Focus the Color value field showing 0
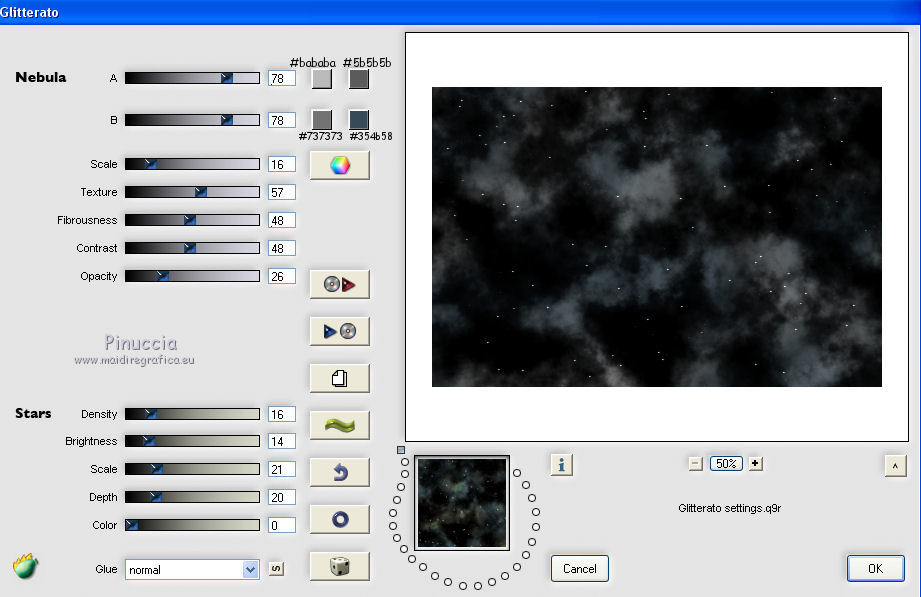The width and height of the screenshot is (921, 597). pyautogui.click(x=282, y=525)
